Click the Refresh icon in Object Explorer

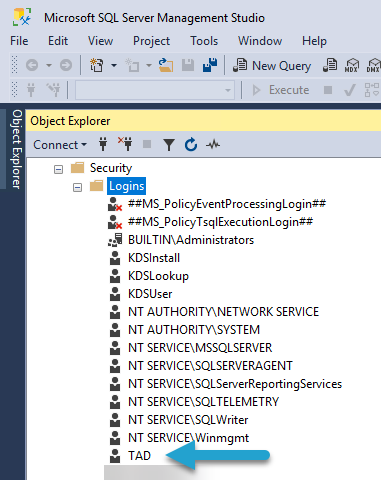coord(191,145)
